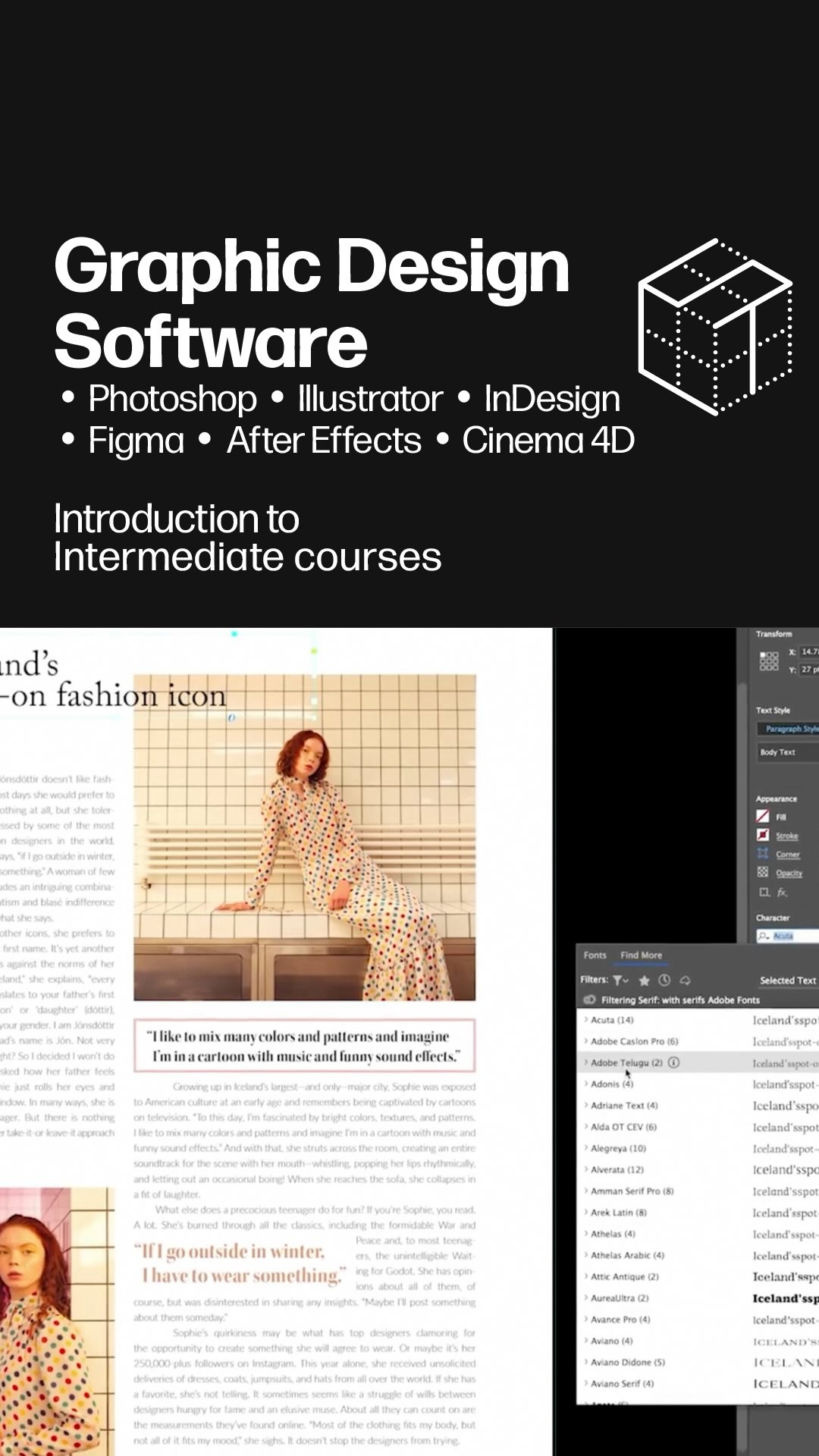This screenshot has width=819, height=1456.
Task: Select the Aviano Didone (5) font name
Action: pos(628,1362)
